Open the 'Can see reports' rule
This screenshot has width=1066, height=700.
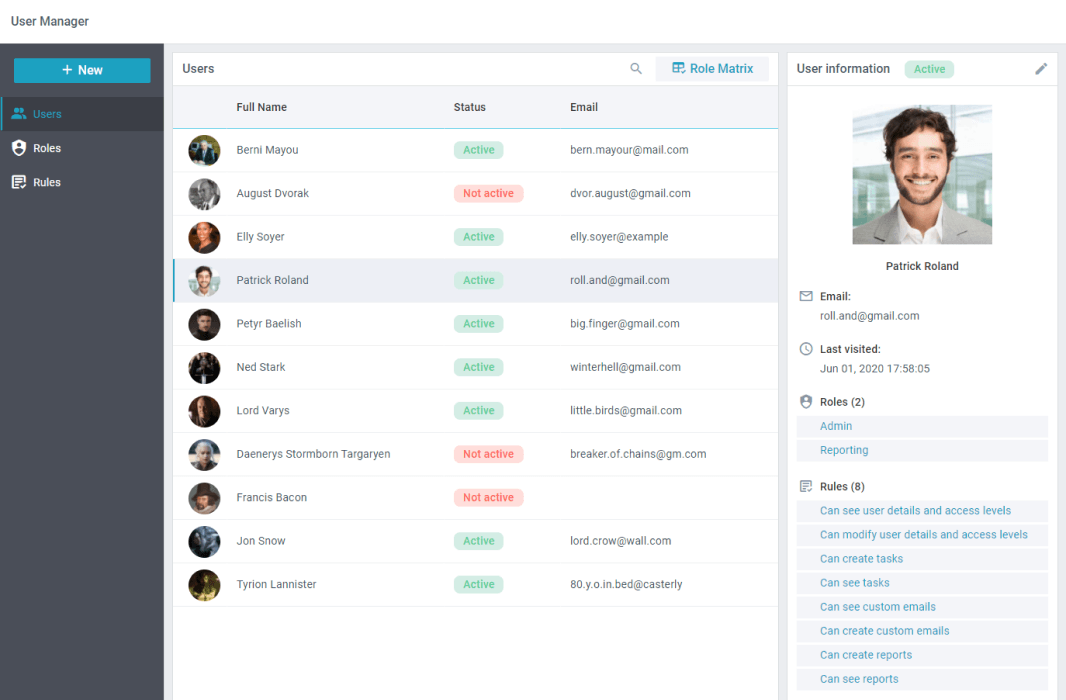coord(922,679)
